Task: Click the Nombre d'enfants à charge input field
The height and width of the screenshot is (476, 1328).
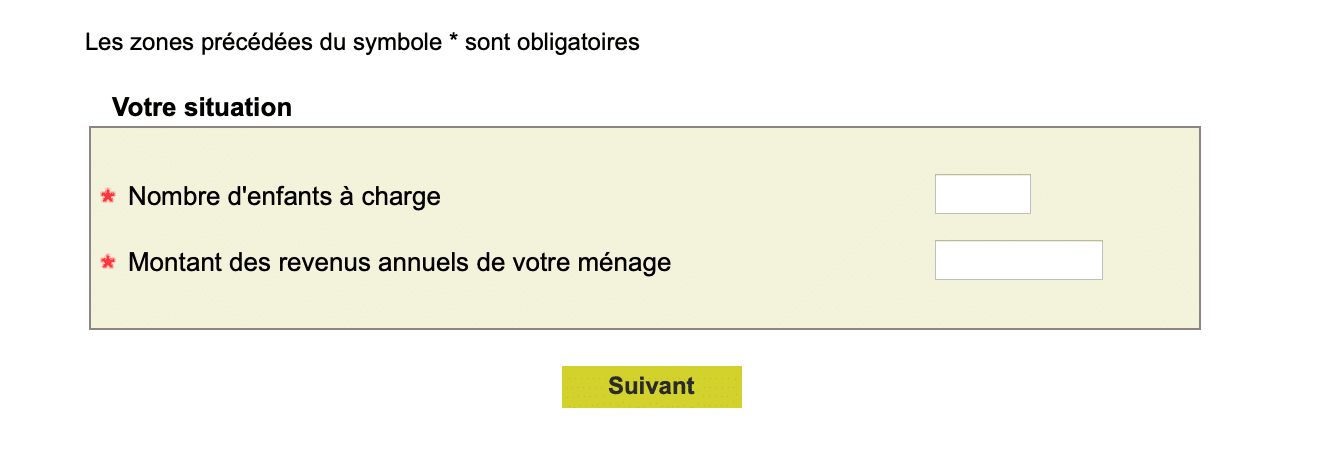Action: [x=982, y=194]
